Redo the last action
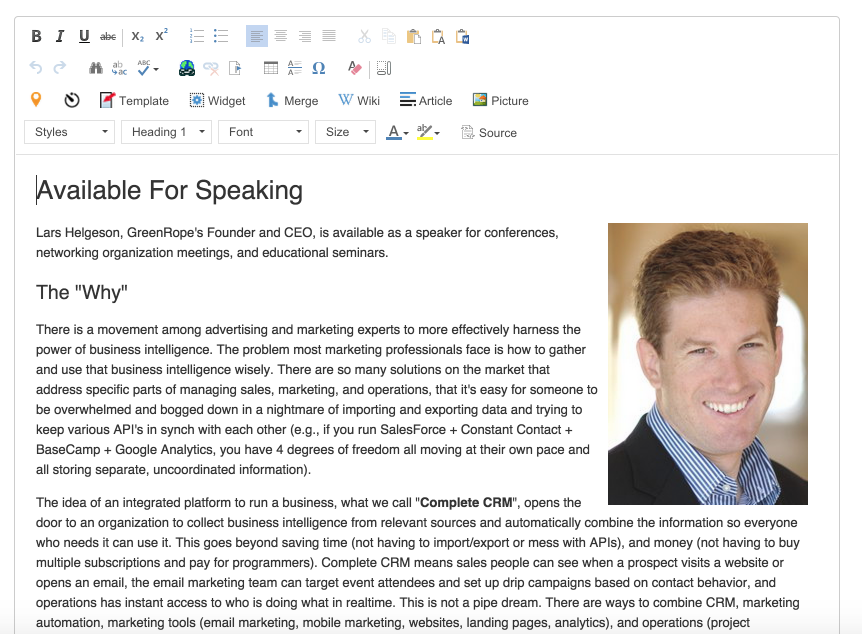 pos(59,68)
